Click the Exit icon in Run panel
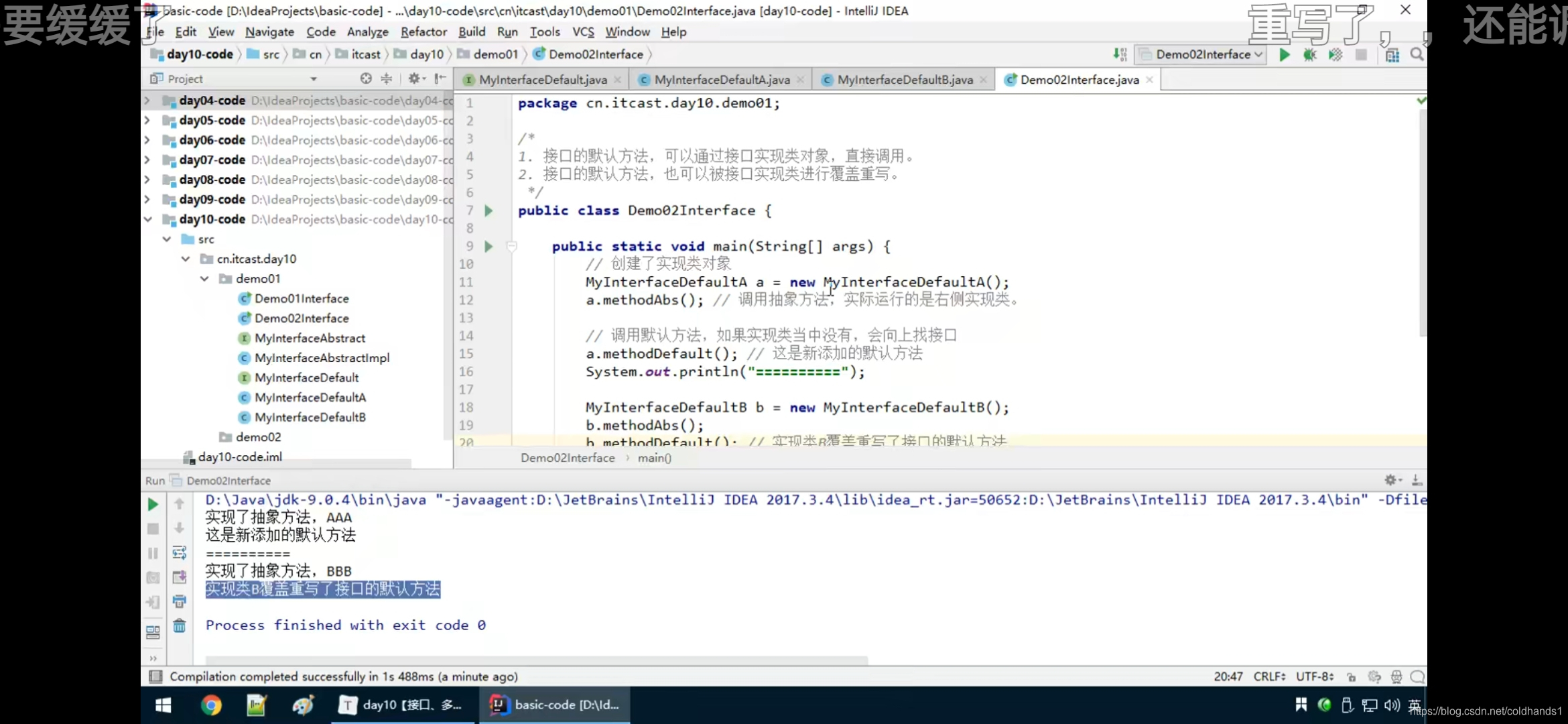 (x=153, y=602)
